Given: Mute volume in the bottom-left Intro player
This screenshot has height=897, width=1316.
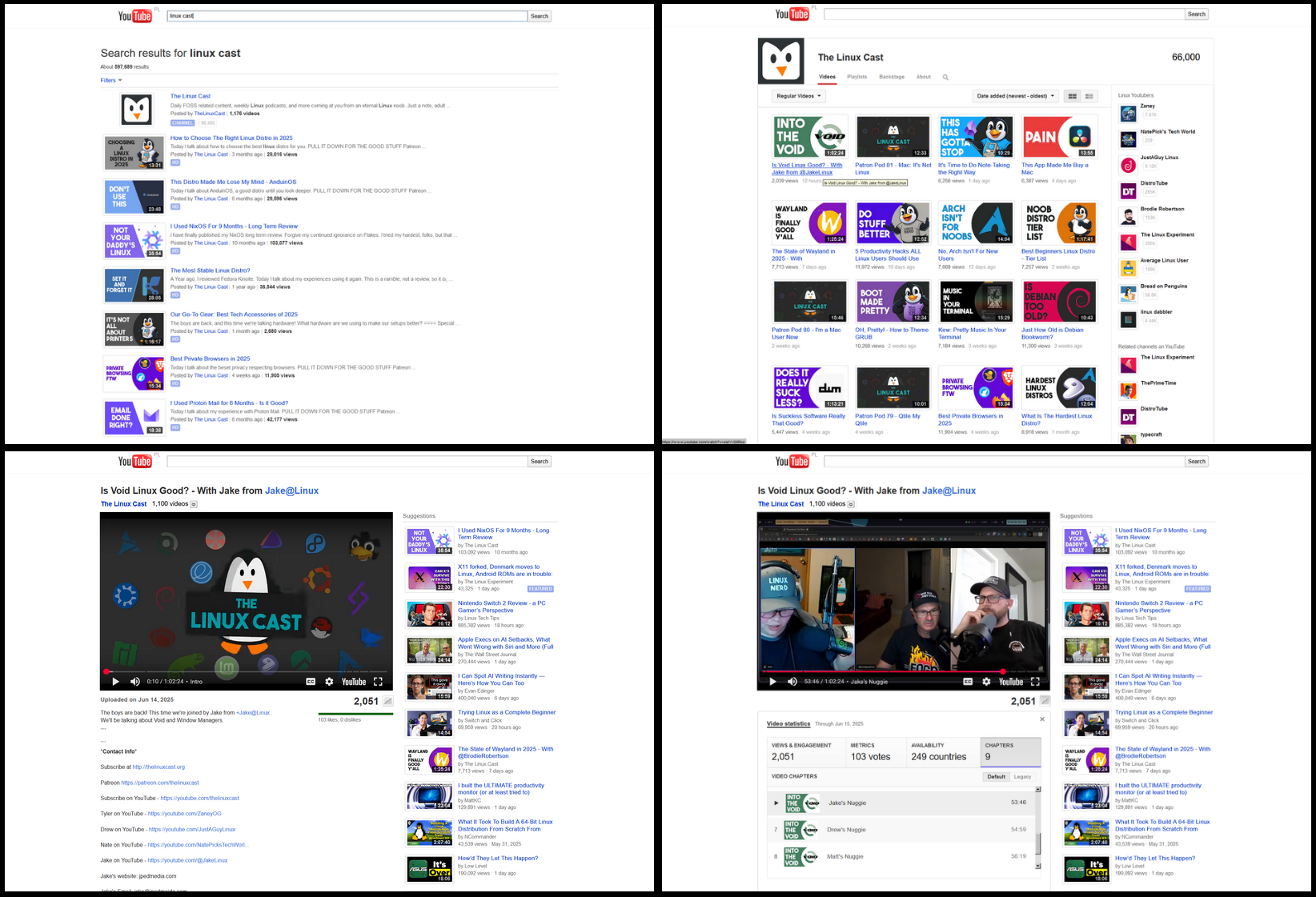Looking at the screenshot, I should pyautogui.click(x=135, y=682).
